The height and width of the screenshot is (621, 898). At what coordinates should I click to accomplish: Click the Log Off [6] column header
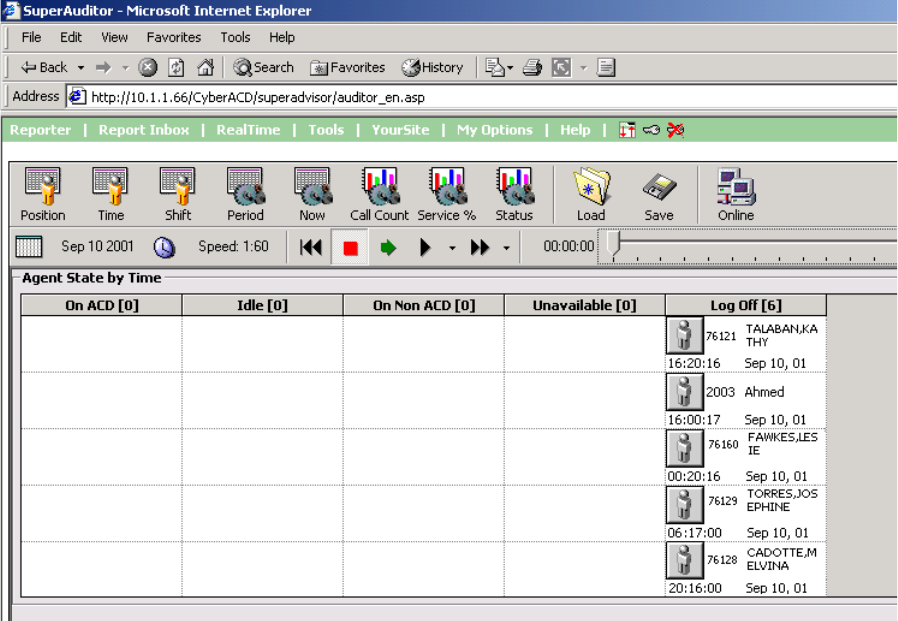pos(746,305)
